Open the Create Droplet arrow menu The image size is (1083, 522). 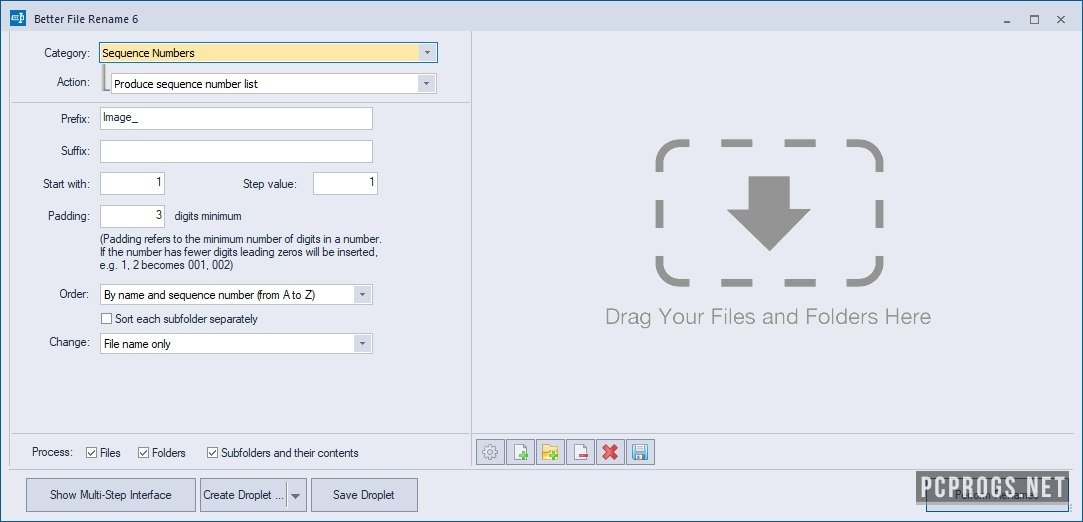(x=295, y=495)
